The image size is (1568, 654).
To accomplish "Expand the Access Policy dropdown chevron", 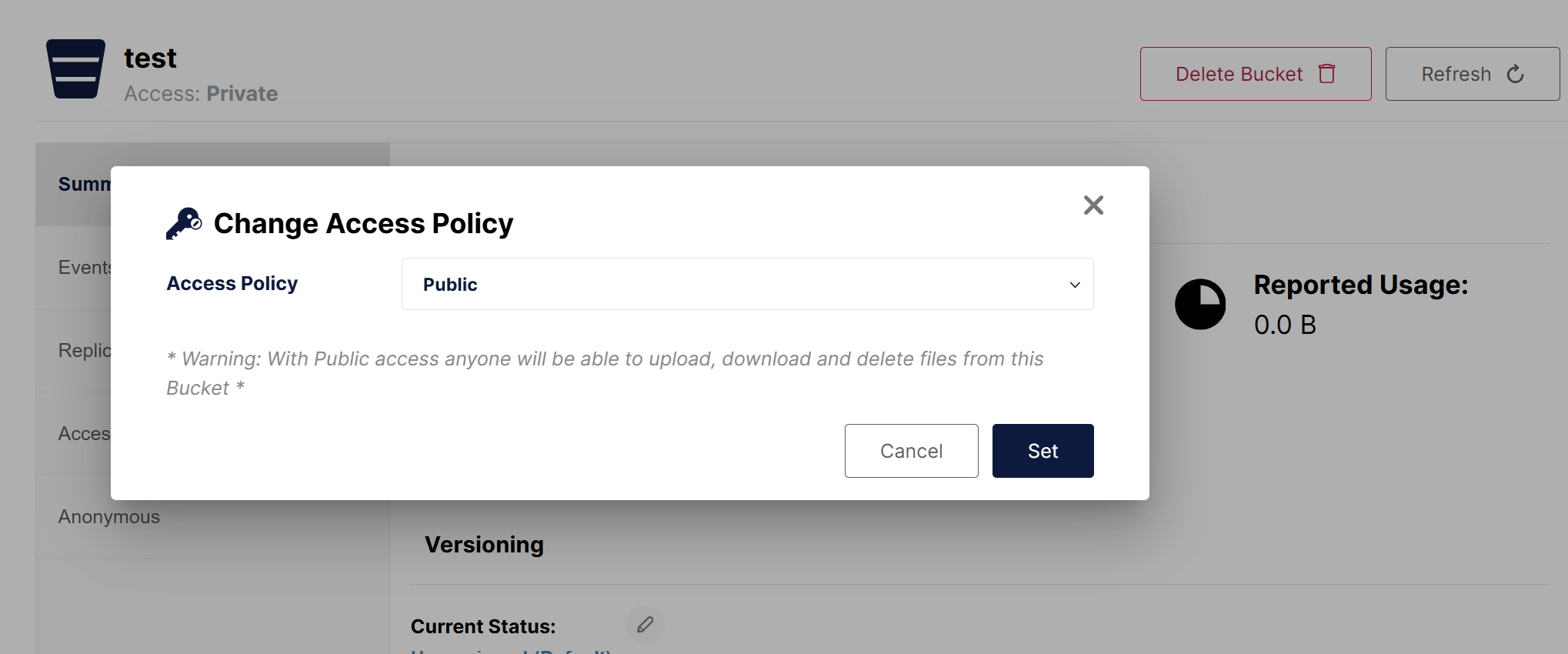I will [1075, 285].
